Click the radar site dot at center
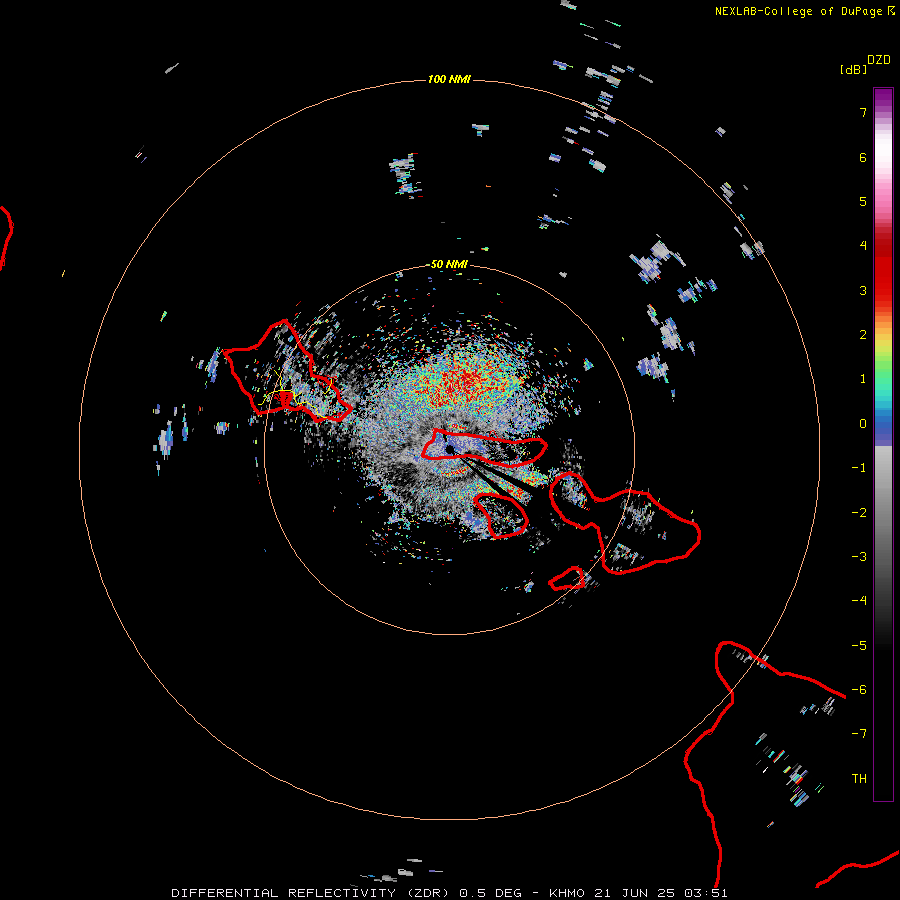900x900 pixels. click(x=450, y=449)
